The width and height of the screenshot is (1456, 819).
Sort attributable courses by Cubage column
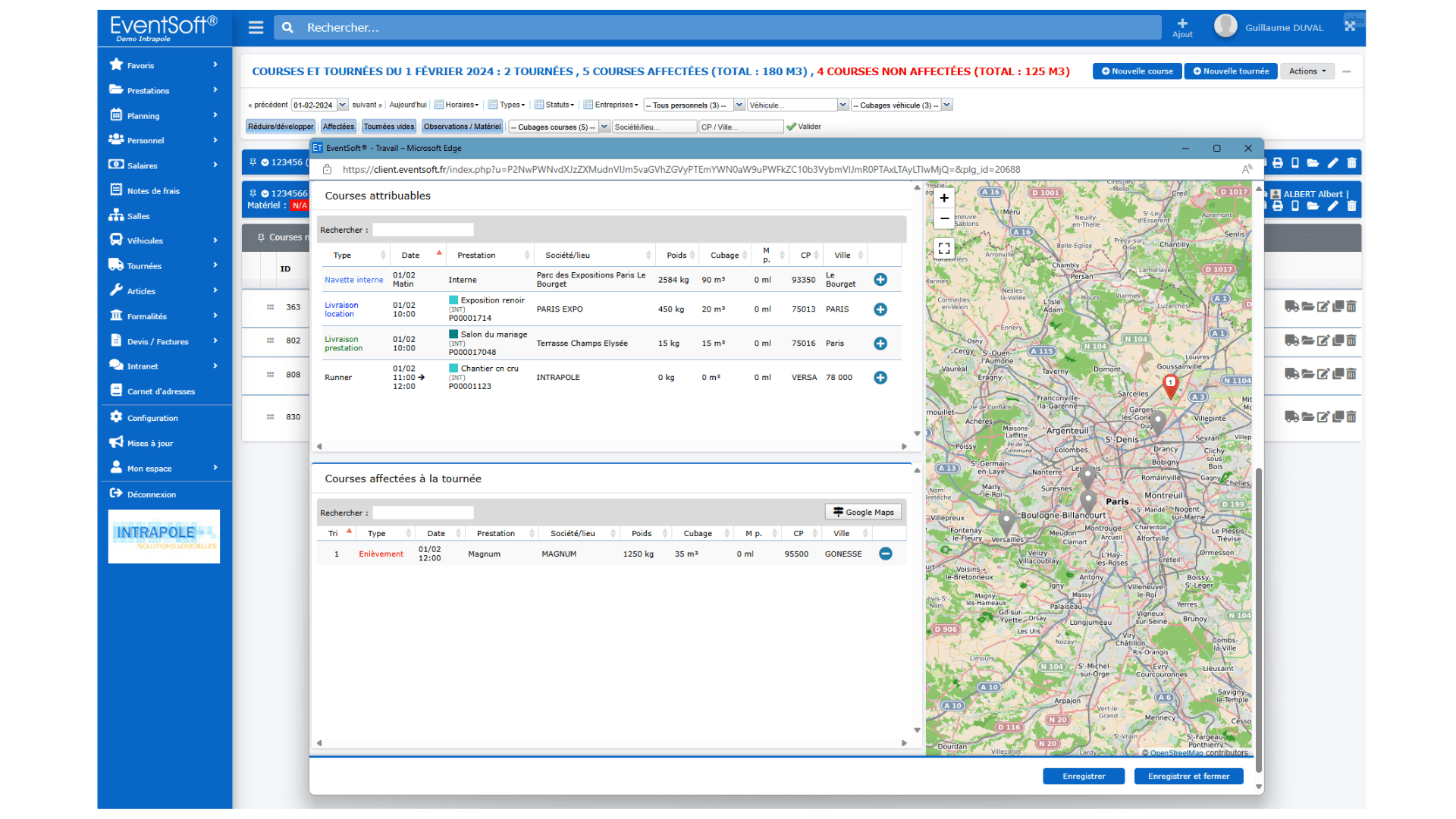(x=724, y=256)
